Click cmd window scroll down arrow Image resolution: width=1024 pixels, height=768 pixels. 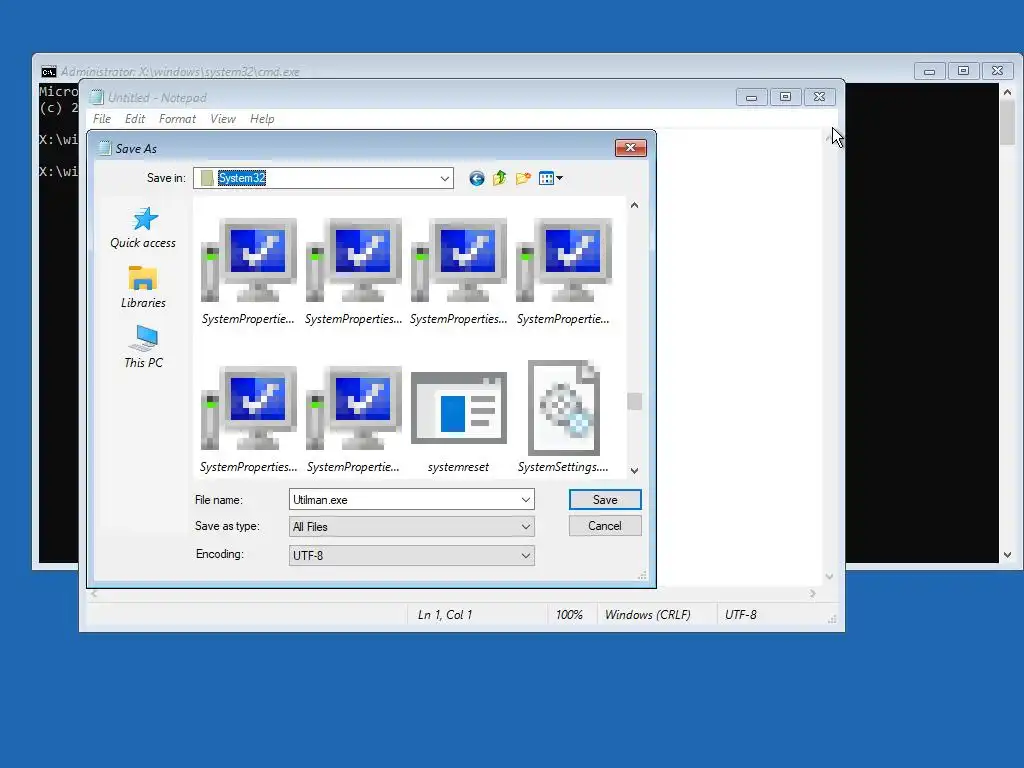click(1008, 554)
